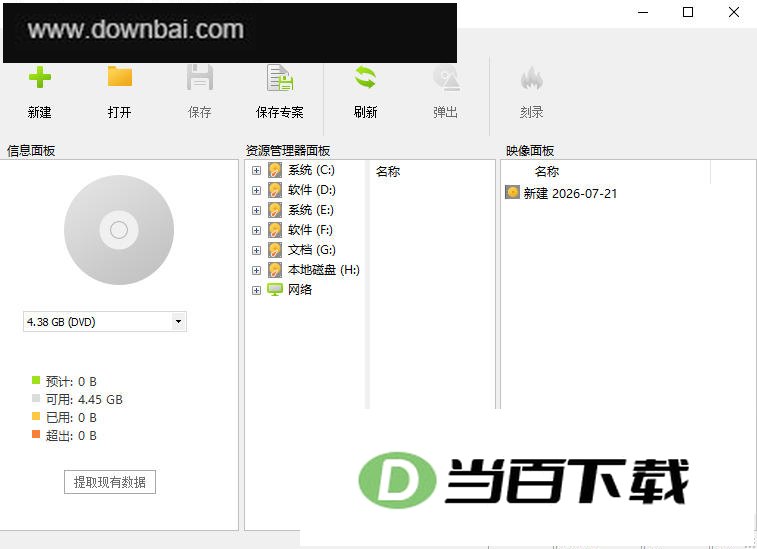Click the 名称 column header in the explorer file list
This screenshot has height=549, width=757.
388,171
